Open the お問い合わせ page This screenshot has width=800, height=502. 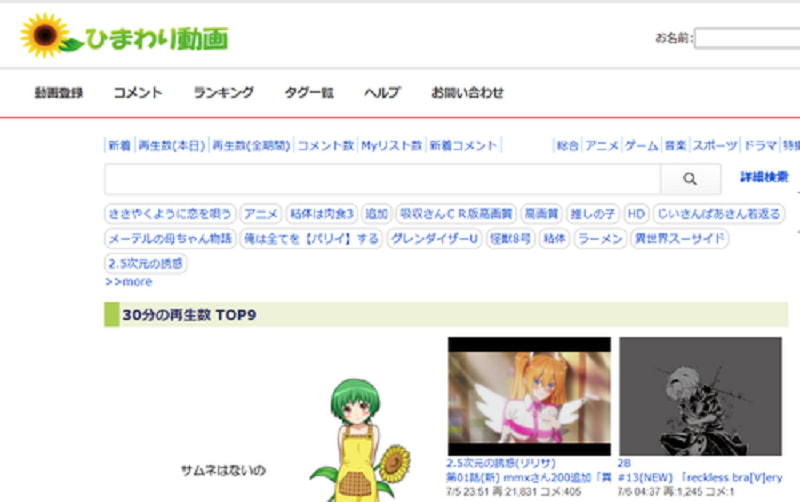tap(467, 92)
